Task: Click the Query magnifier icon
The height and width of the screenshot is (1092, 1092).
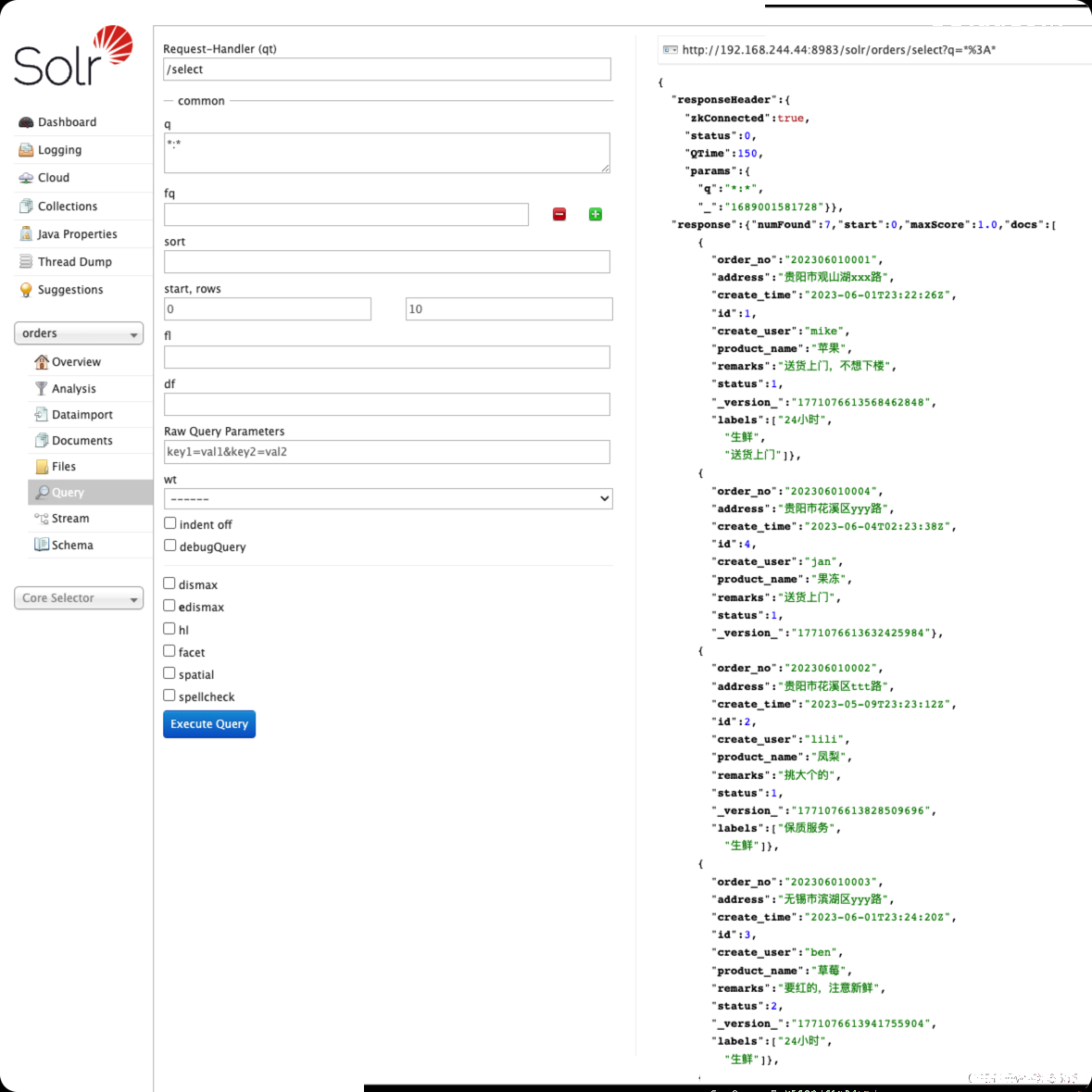Action: (42, 493)
